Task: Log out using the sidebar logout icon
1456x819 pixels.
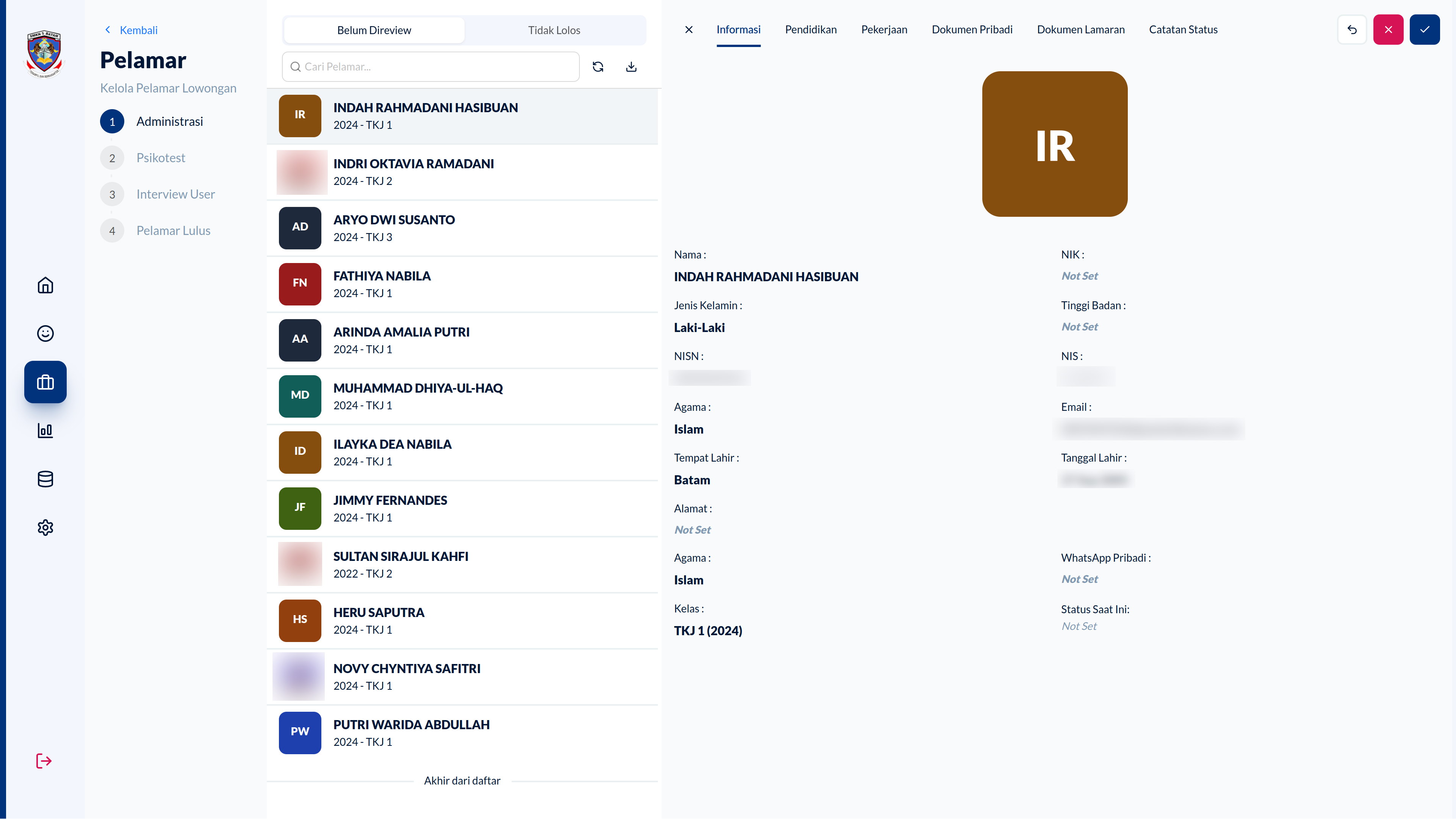Action: [44, 761]
